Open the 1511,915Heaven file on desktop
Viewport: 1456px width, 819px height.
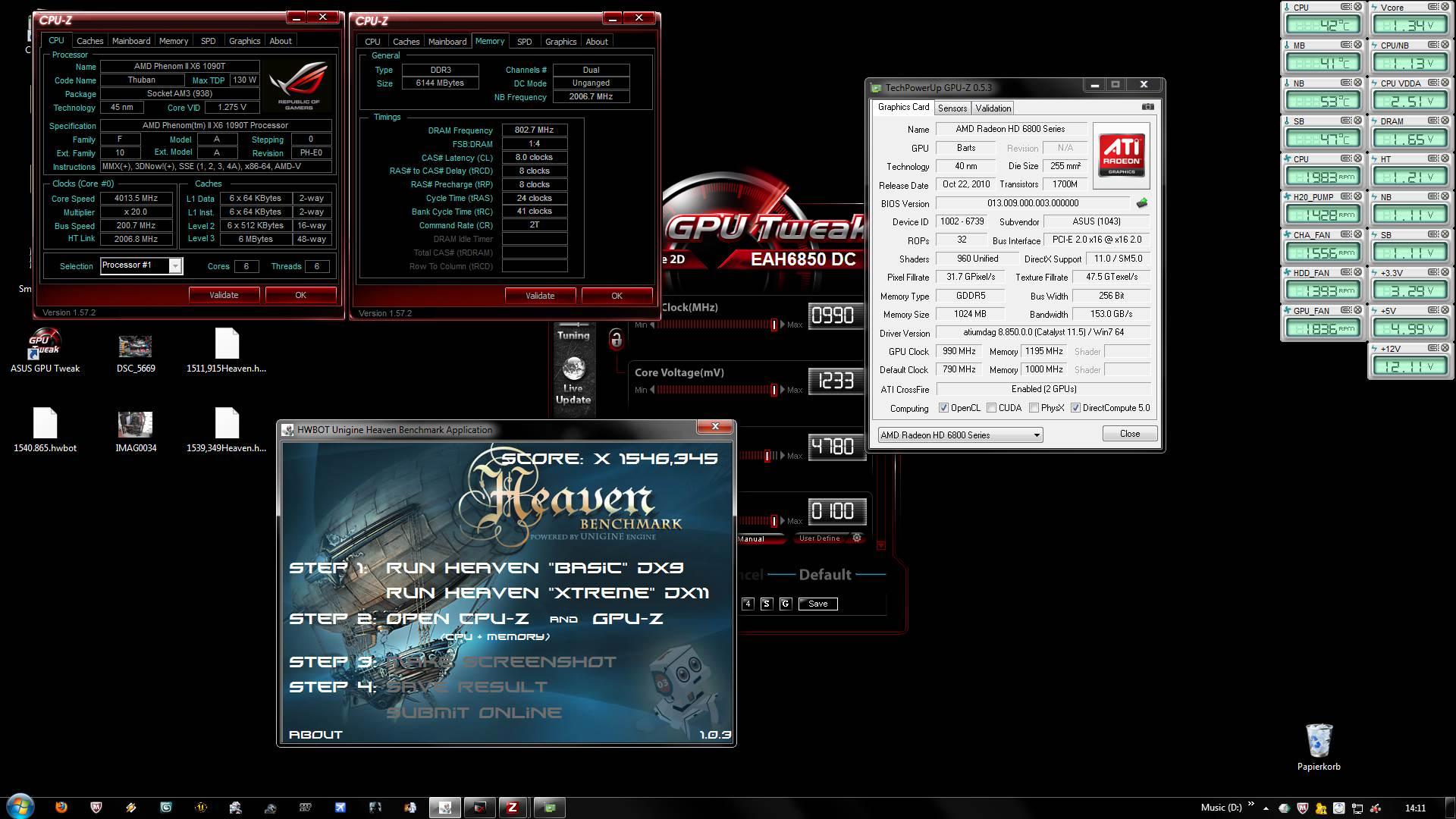point(226,350)
